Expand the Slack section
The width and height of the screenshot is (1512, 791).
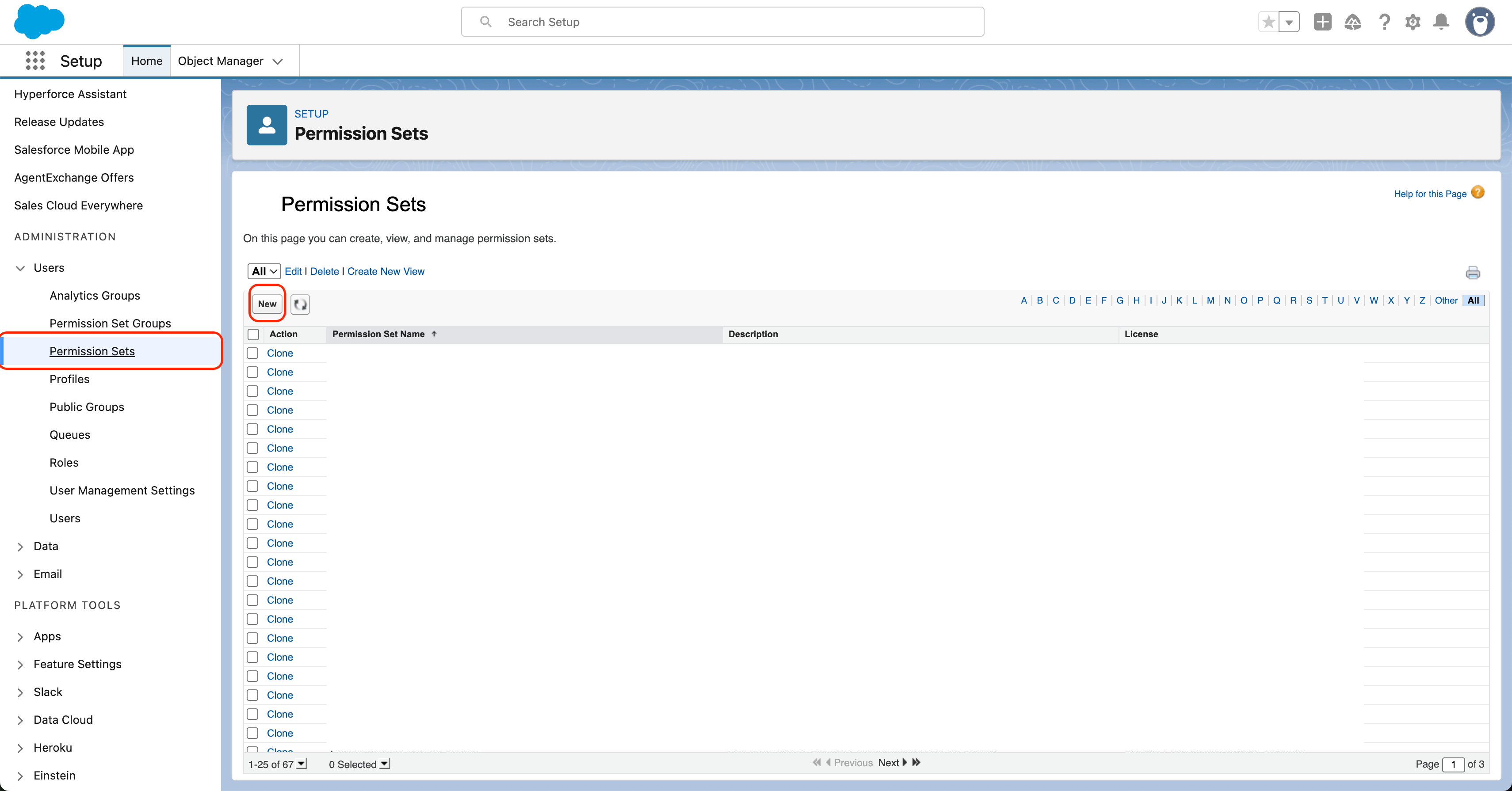click(20, 692)
